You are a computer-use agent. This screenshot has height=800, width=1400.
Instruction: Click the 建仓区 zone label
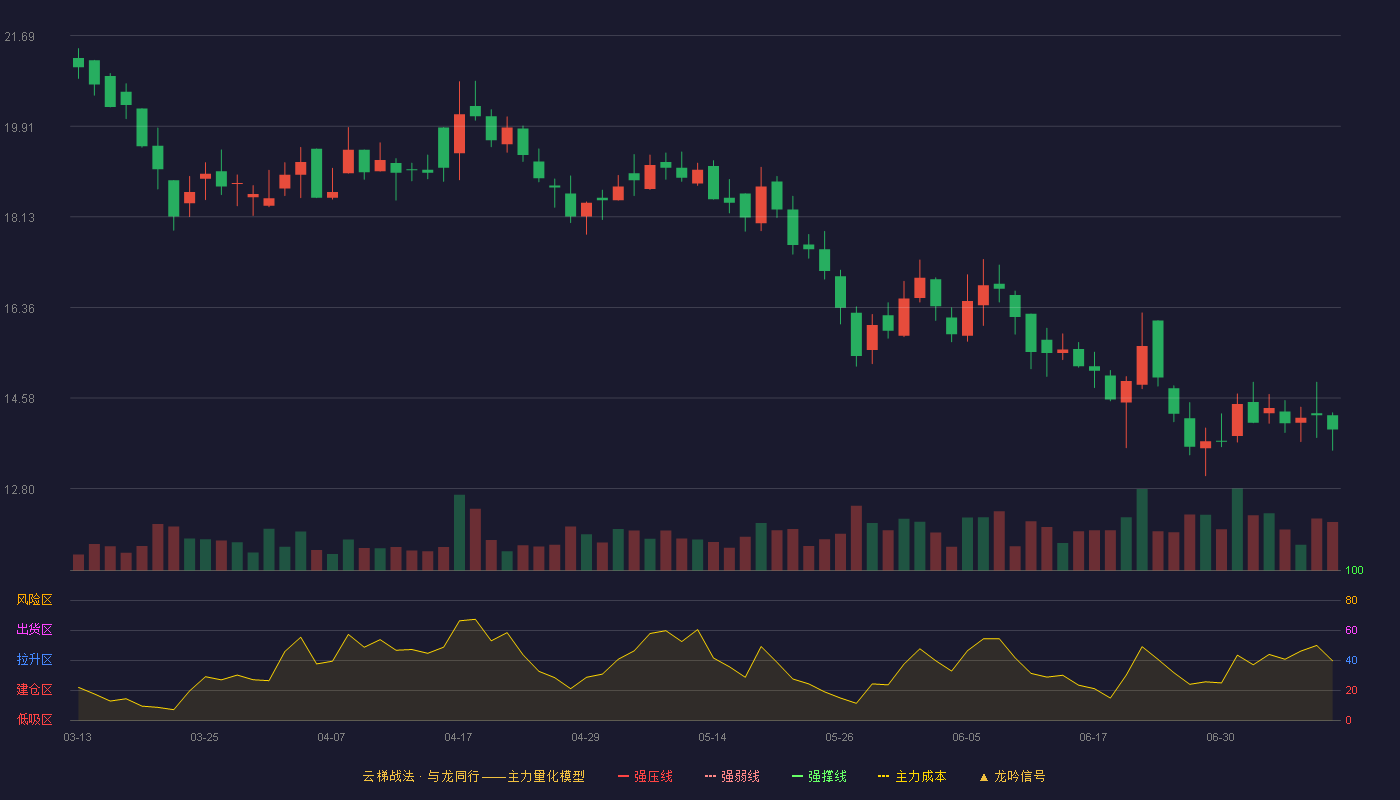(x=34, y=690)
